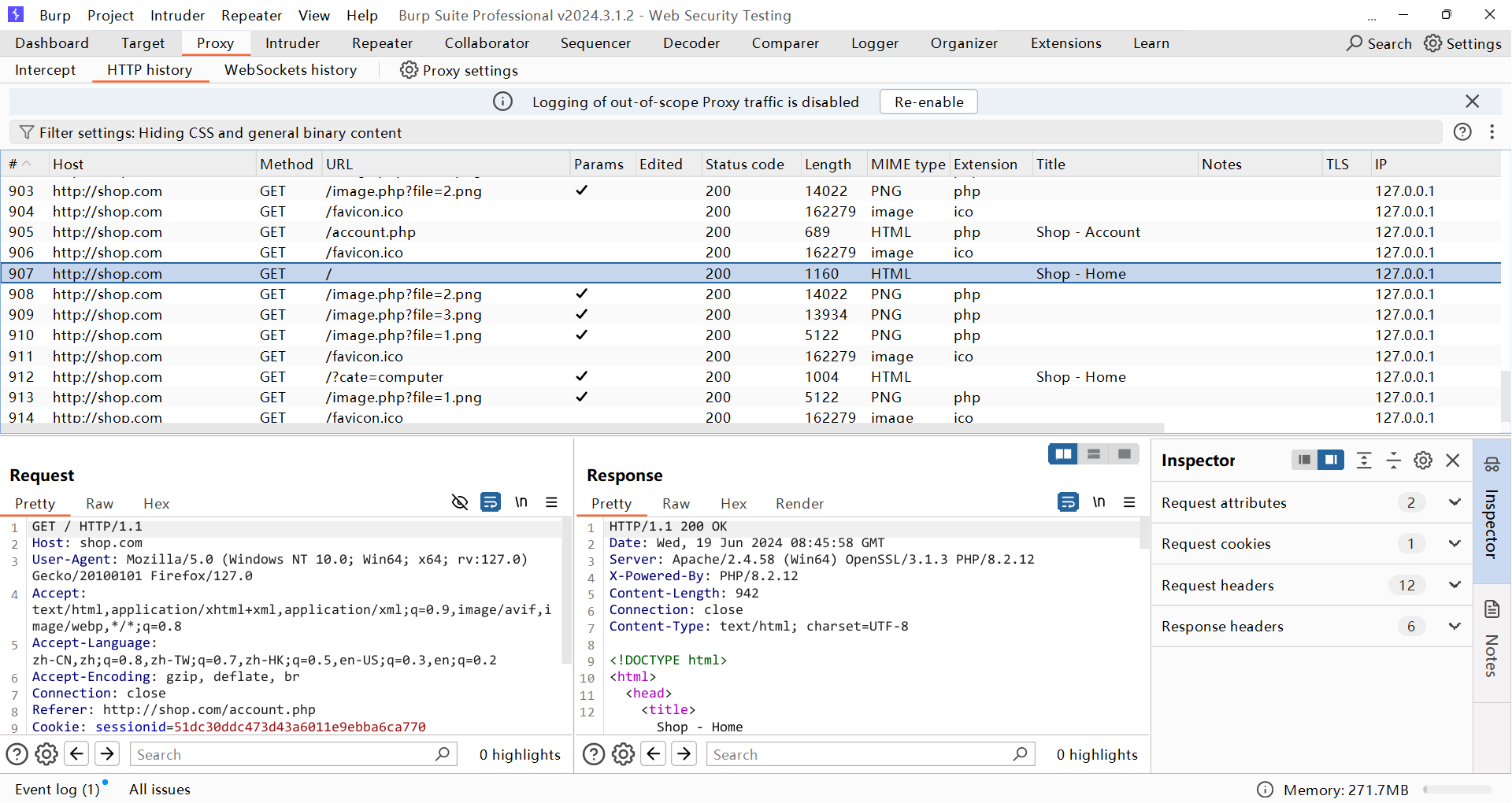Screen dimensions: 1512x803
Task: Toggle hide non-printable eye icon in Request
Action: point(460,502)
